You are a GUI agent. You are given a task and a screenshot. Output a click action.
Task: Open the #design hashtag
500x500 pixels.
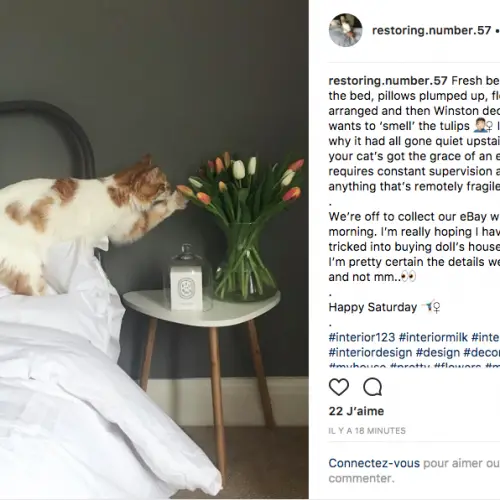click(x=438, y=352)
